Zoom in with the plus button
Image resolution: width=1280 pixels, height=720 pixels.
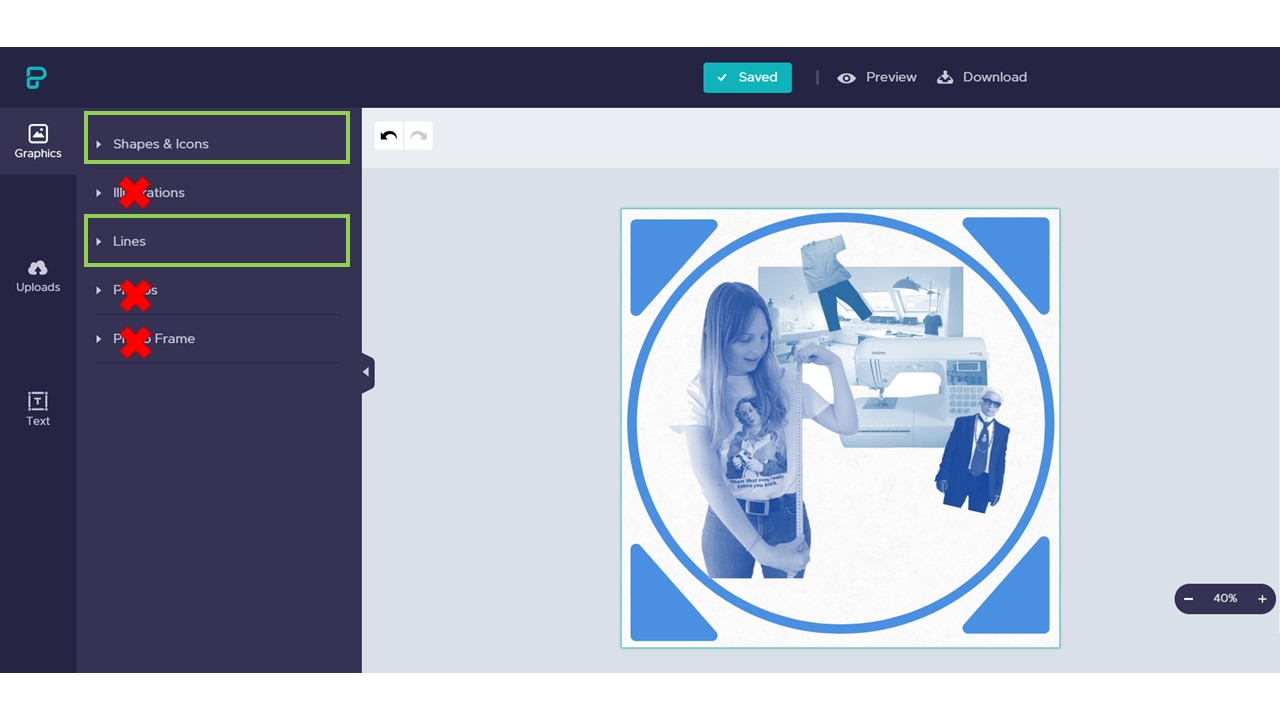(x=1262, y=599)
